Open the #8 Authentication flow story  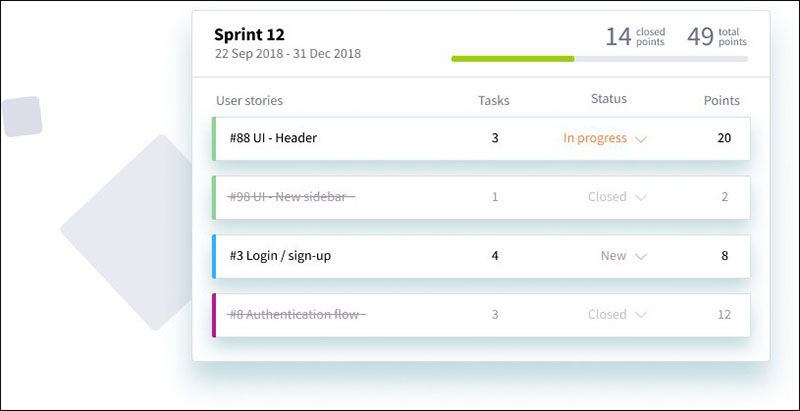click(x=297, y=314)
